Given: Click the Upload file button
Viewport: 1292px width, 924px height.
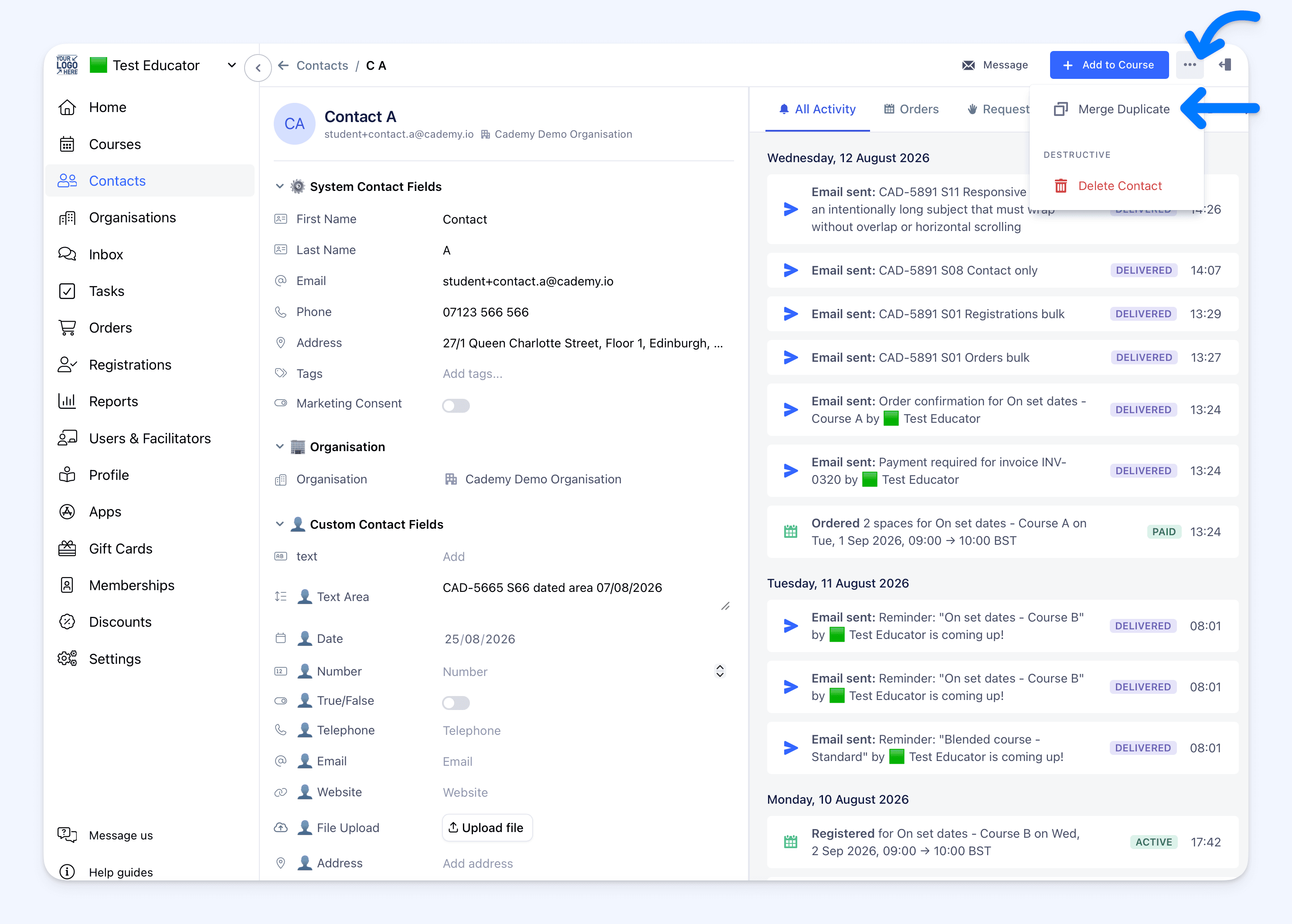Looking at the screenshot, I should [487, 828].
